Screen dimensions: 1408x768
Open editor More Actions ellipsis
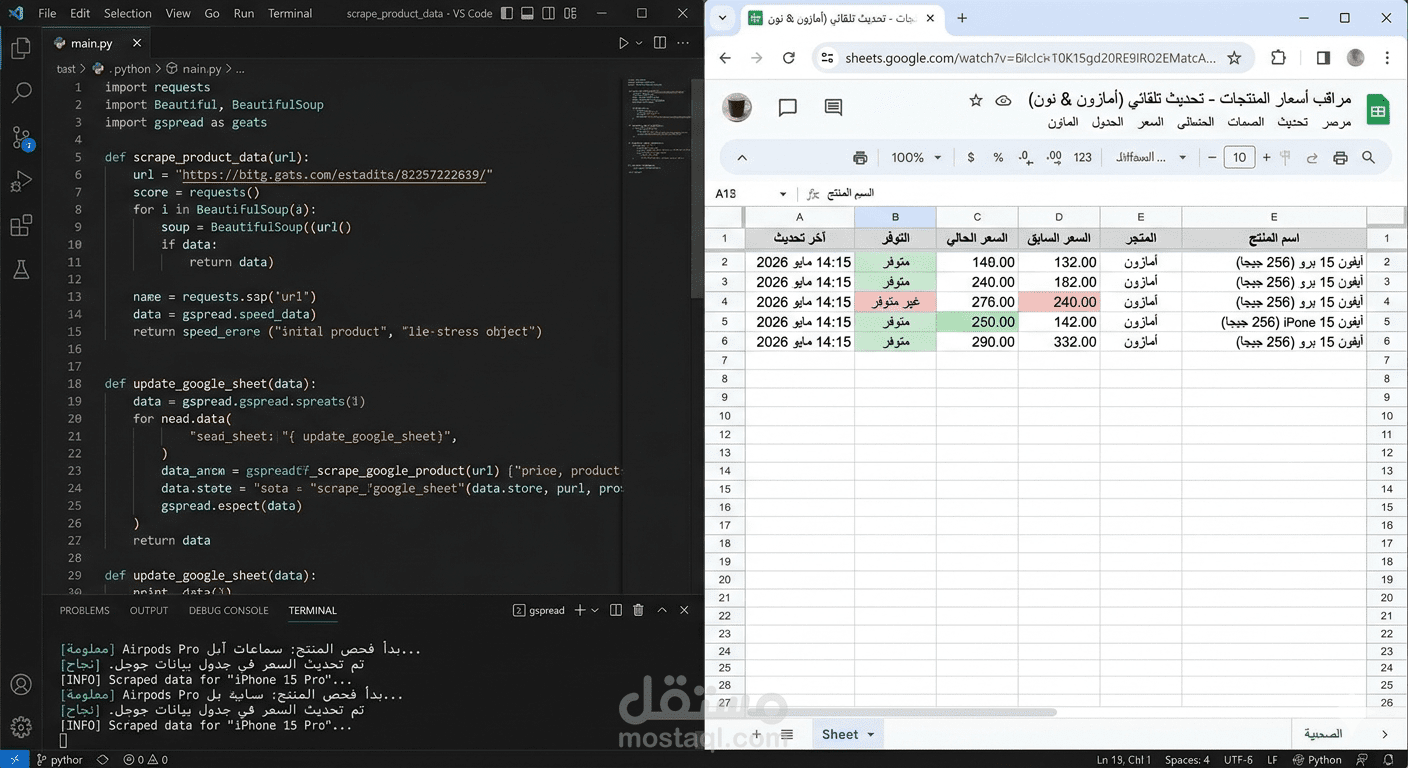684,43
